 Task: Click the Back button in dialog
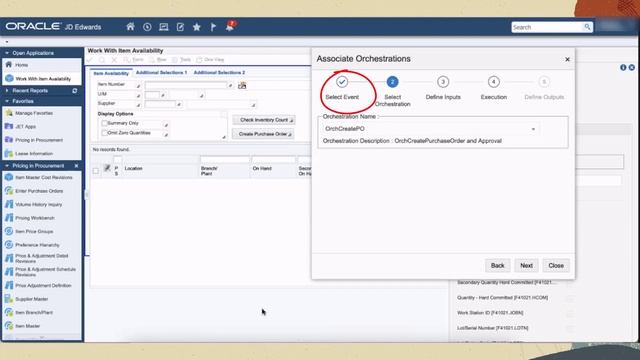coord(498,266)
